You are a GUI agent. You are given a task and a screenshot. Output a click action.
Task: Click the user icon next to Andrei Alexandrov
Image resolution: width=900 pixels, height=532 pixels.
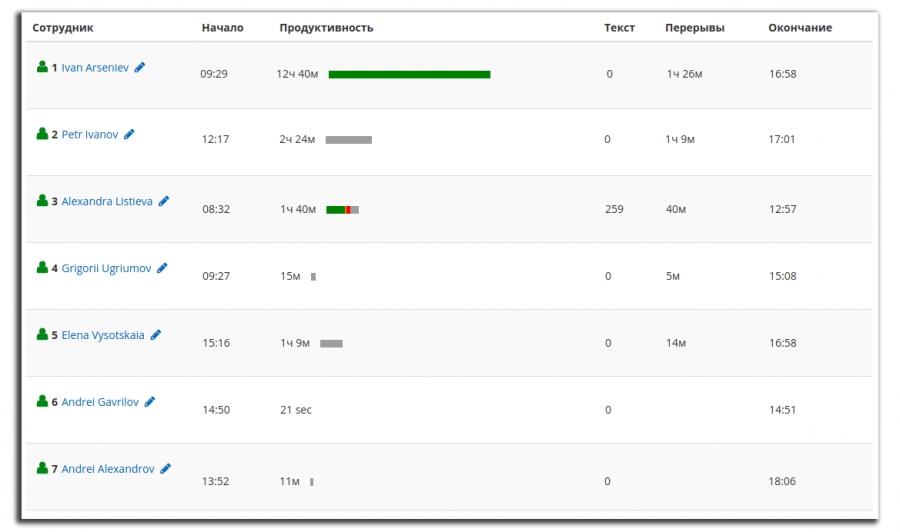(x=42, y=468)
